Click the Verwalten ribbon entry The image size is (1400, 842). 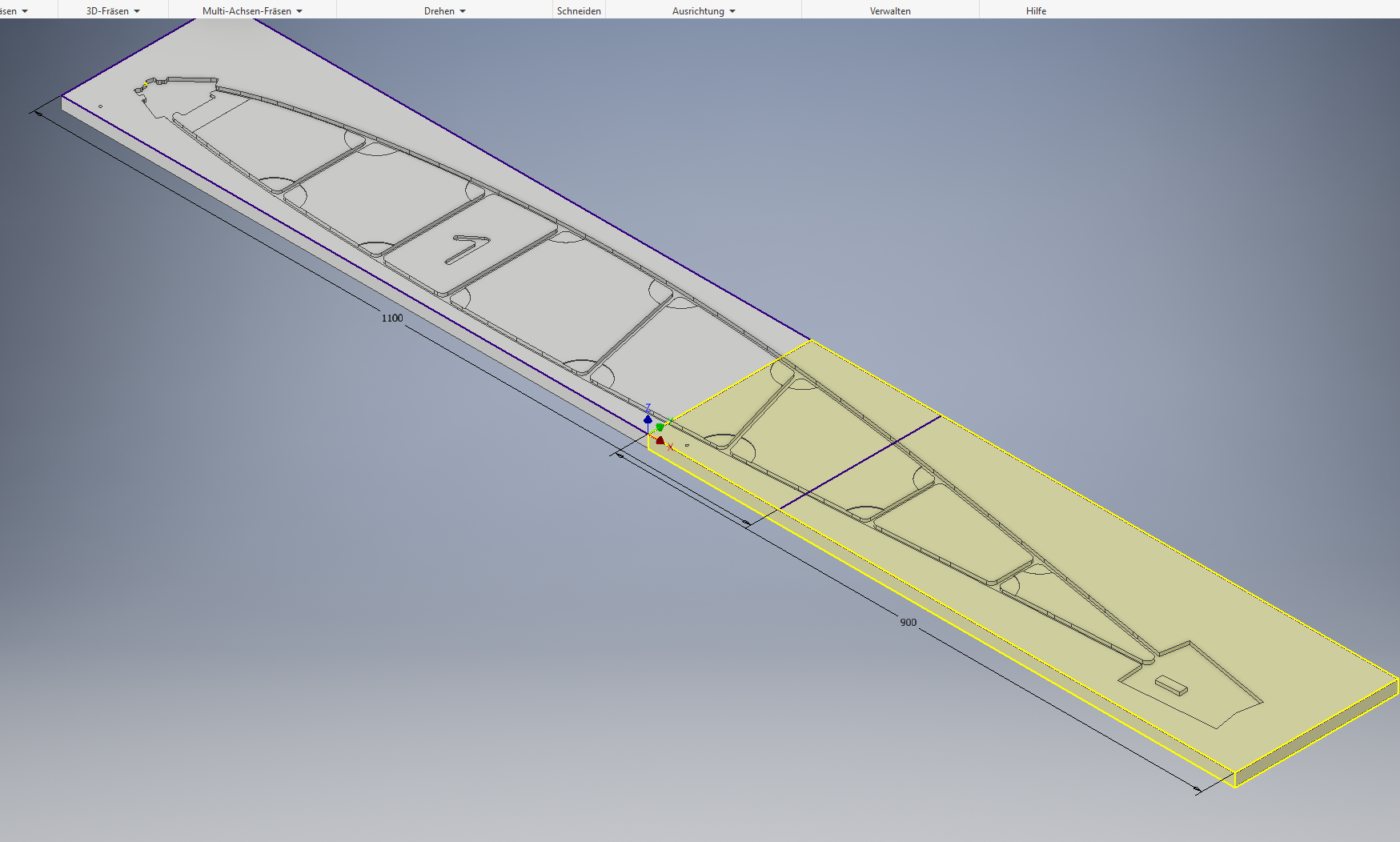(x=889, y=10)
